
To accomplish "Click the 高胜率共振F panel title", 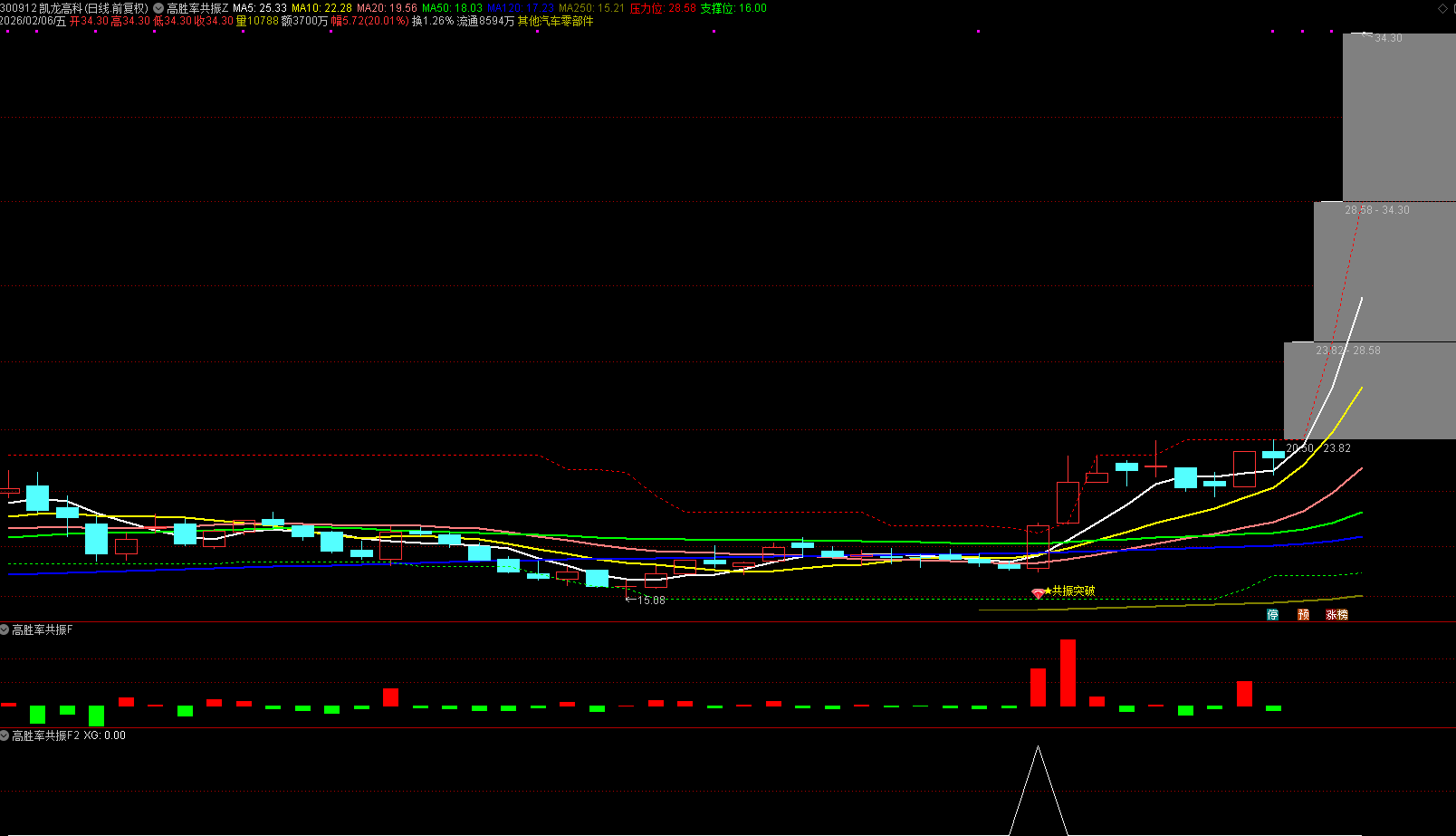I will click(43, 629).
